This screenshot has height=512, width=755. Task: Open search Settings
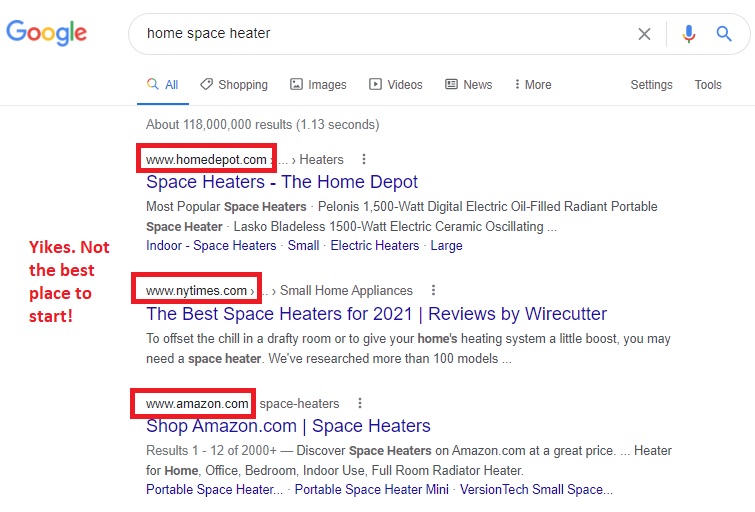point(651,85)
